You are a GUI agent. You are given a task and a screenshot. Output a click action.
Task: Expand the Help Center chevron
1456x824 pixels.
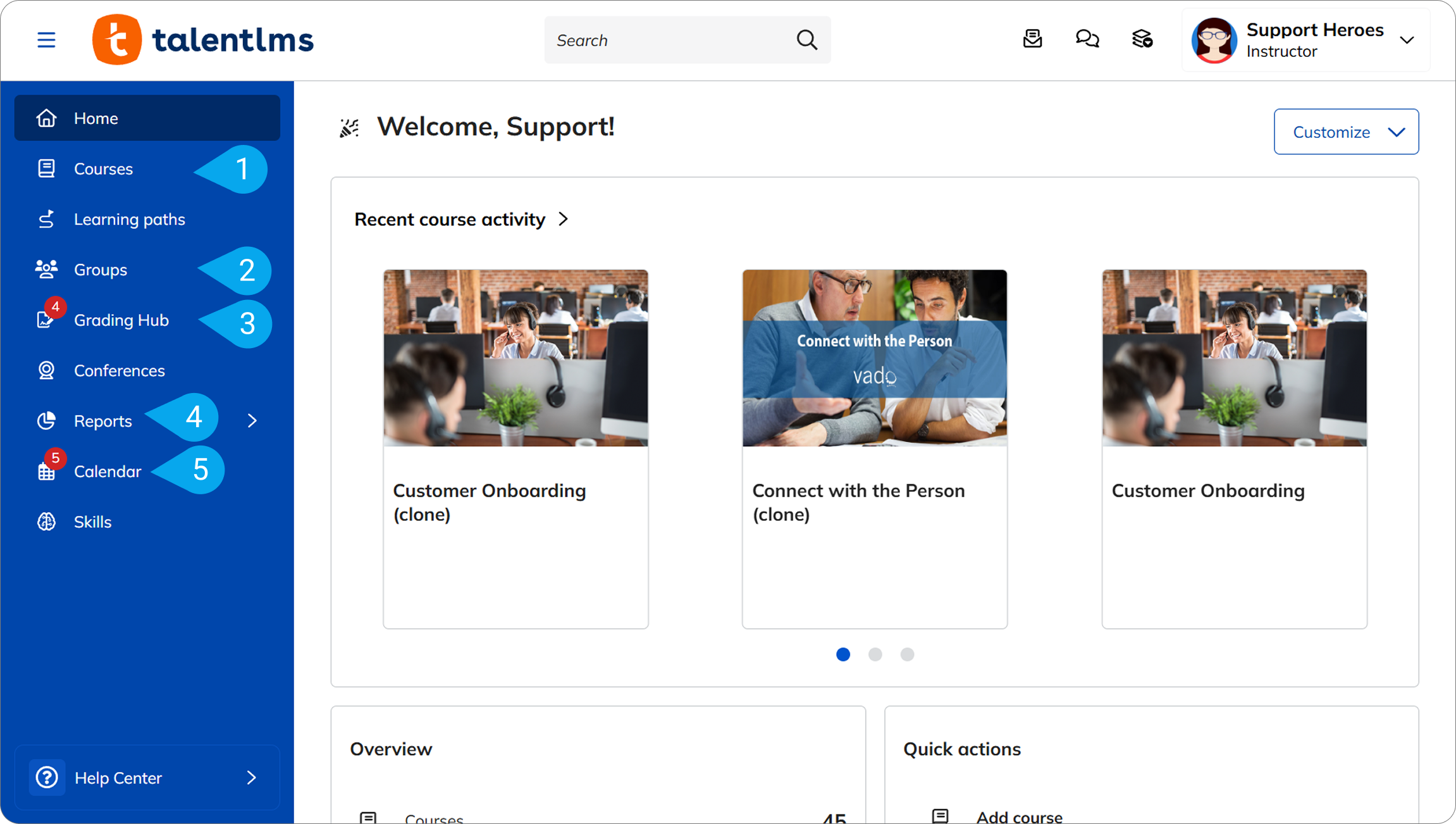(x=251, y=777)
